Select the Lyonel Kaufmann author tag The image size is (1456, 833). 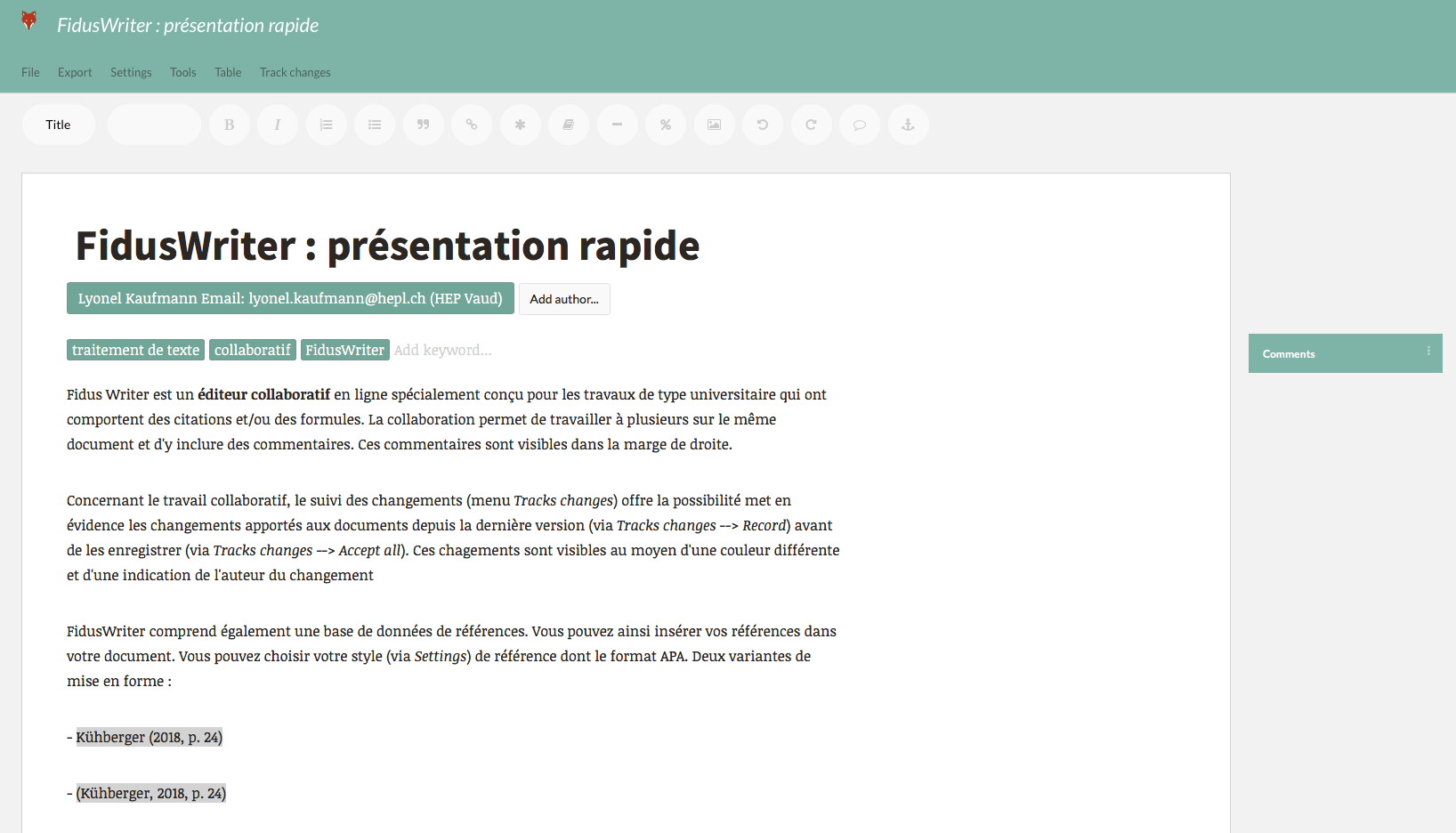click(290, 298)
